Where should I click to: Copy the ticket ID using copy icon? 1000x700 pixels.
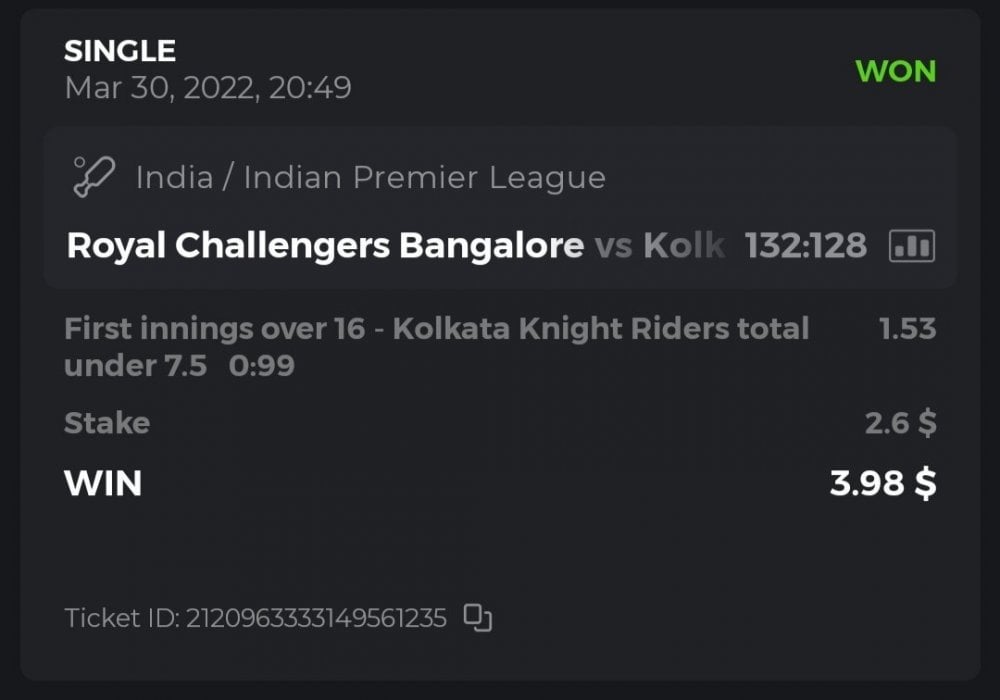pos(478,618)
